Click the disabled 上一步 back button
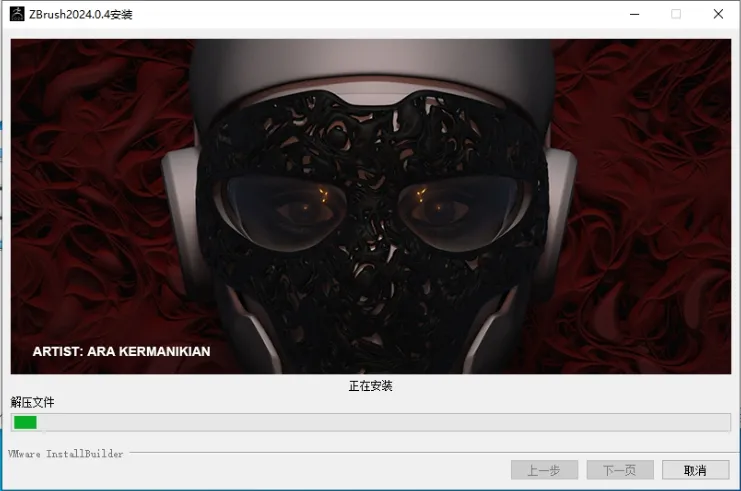Screen dimensions: 741x491 tap(544, 470)
